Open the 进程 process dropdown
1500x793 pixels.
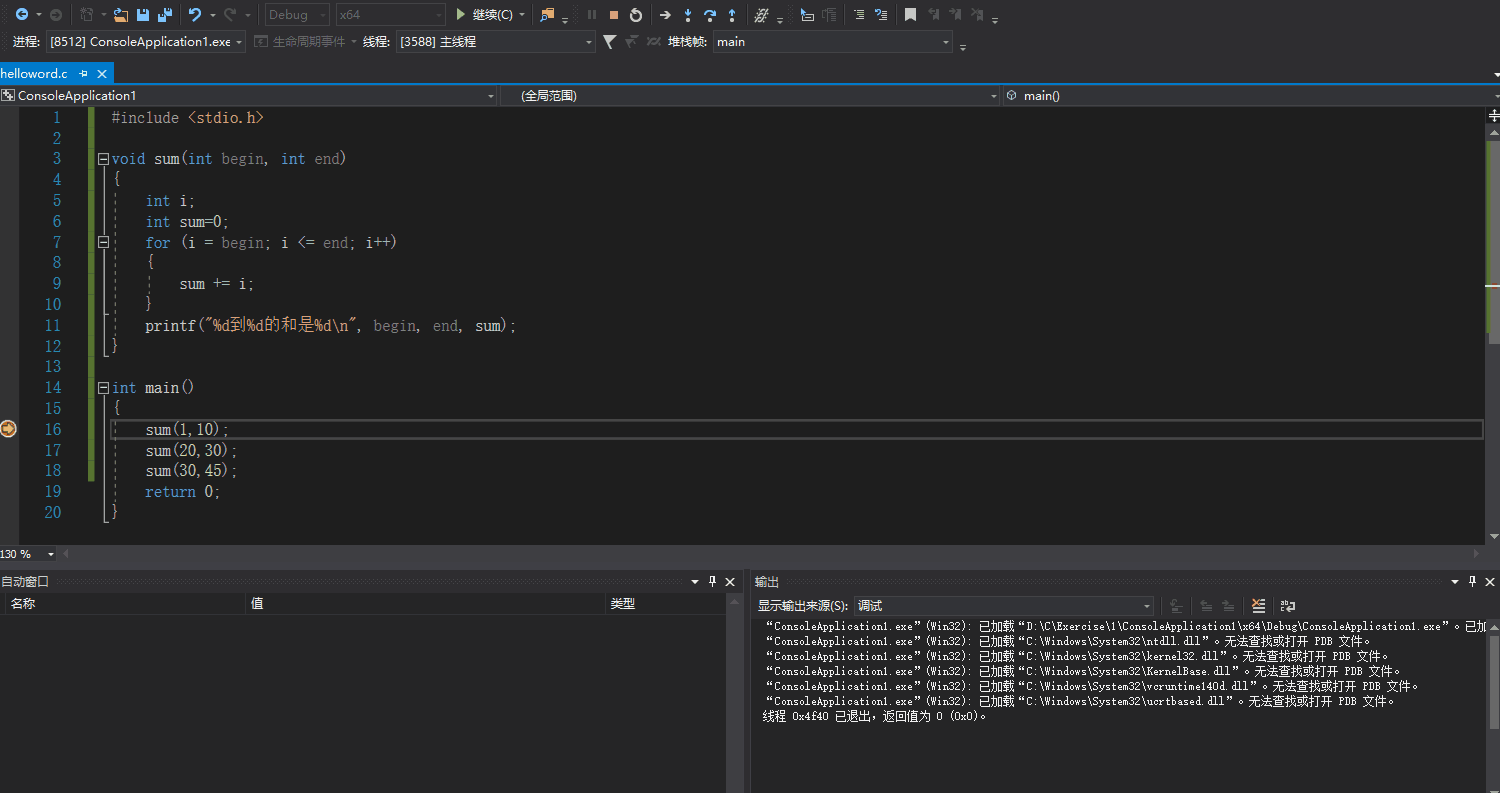[146, 42]
